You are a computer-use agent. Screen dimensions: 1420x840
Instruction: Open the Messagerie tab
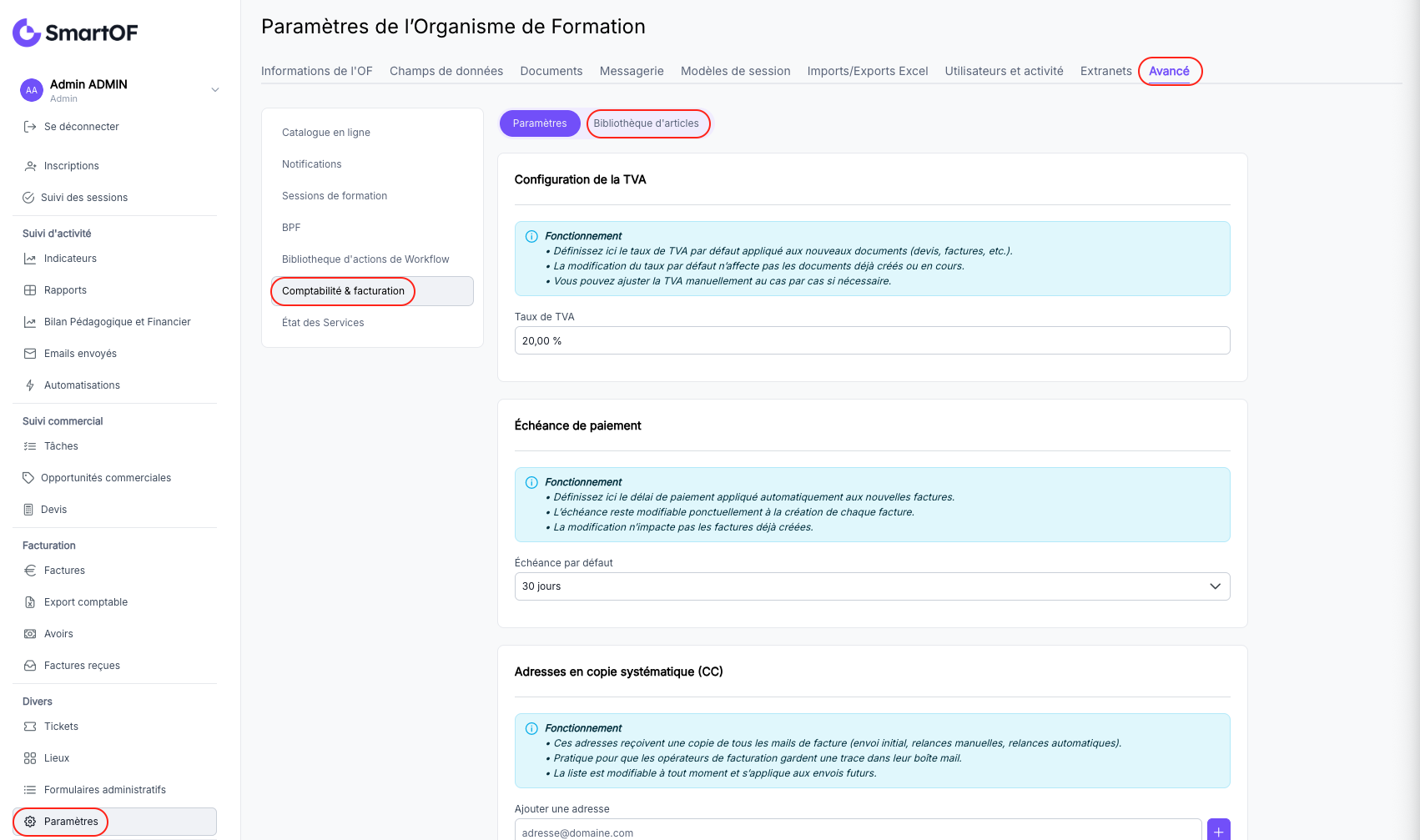tap(632, 71)
